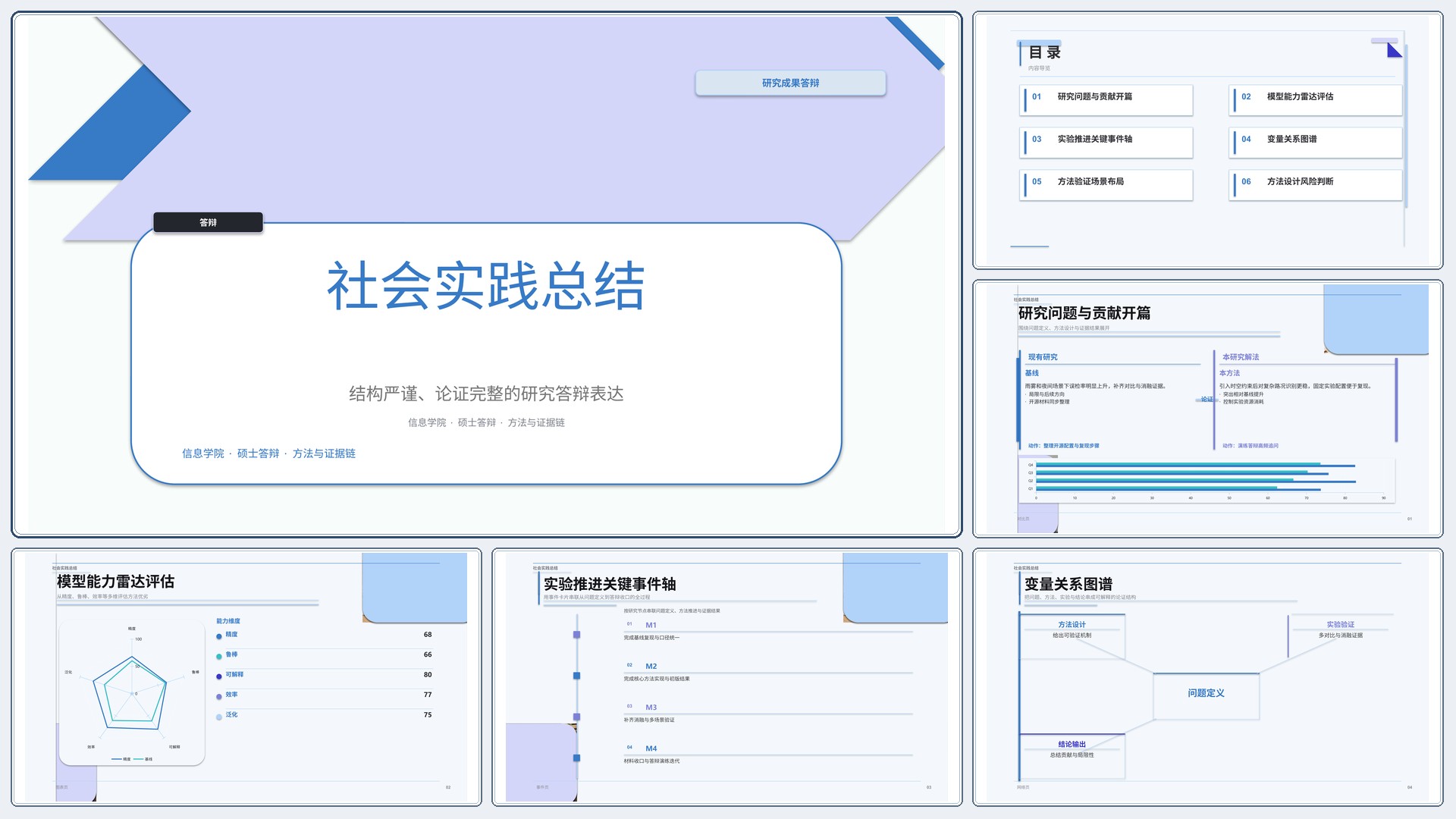Viewport: 1456px width, 819px height.
Task: Select the large 社会实践总结 heading
Action: click(x=486, y=286)
